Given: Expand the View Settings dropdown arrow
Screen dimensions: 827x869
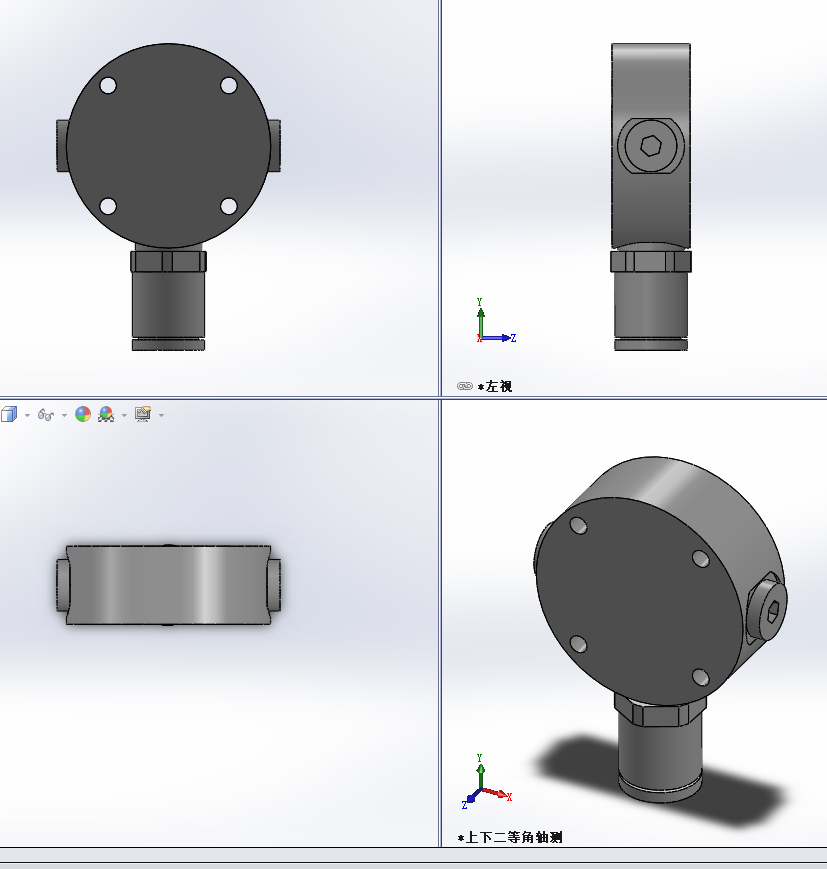Looking at the screenshot, I should tap(161, 415).
